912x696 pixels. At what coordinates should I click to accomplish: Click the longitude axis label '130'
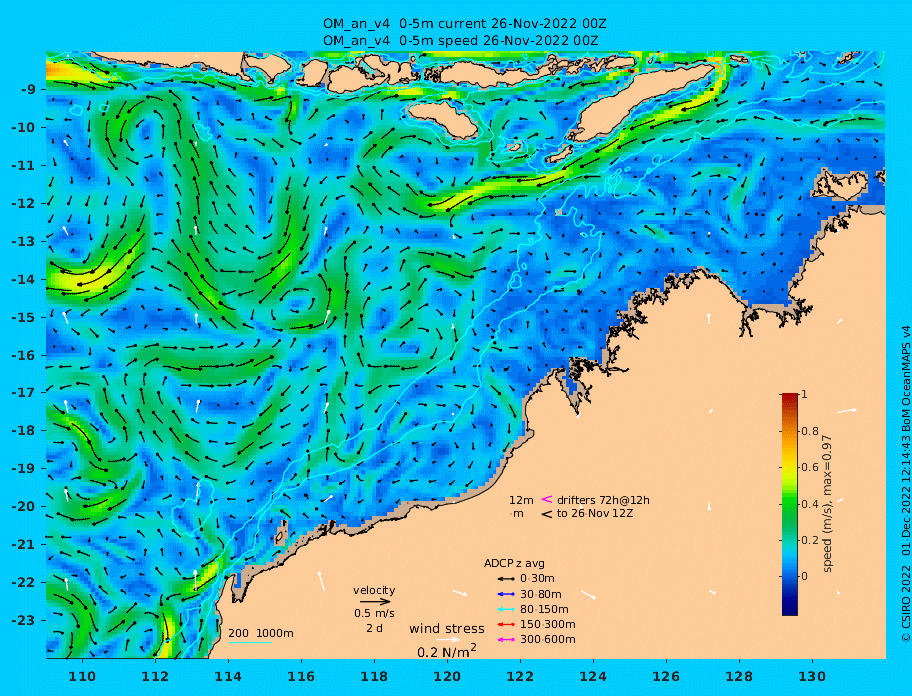(x=812, y=676)
